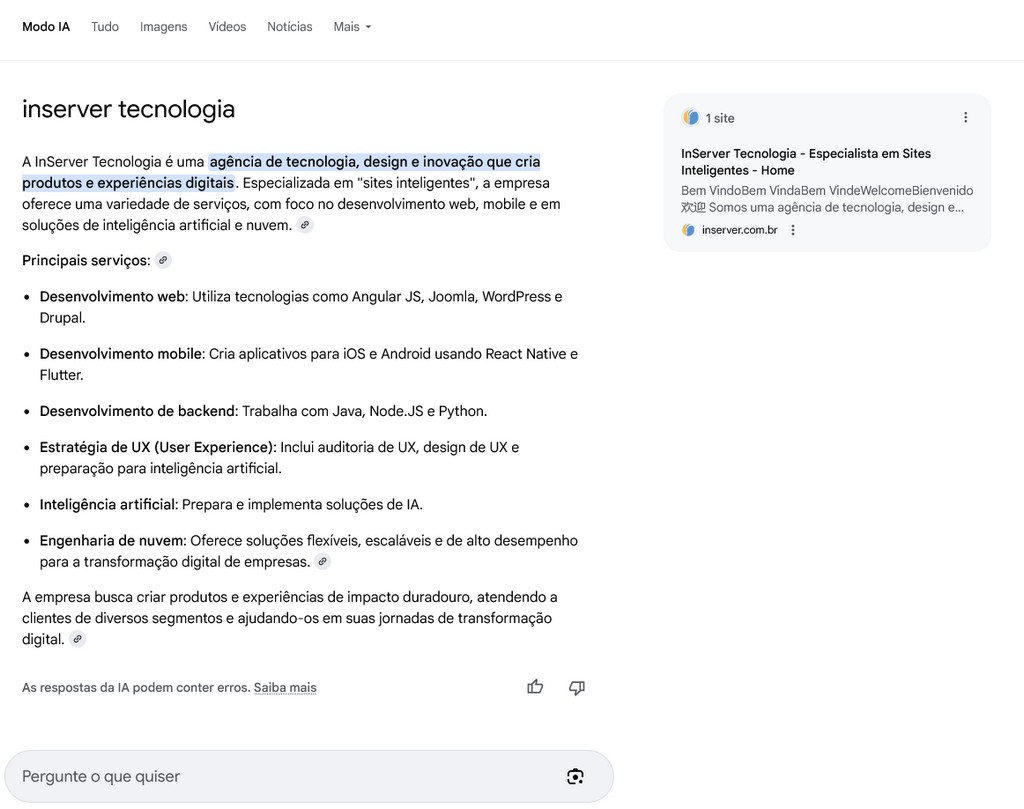Open the citation after Engenharia de nuvem bullet
This screenshot has width=1024, height=809.
(x=322, y=561)
